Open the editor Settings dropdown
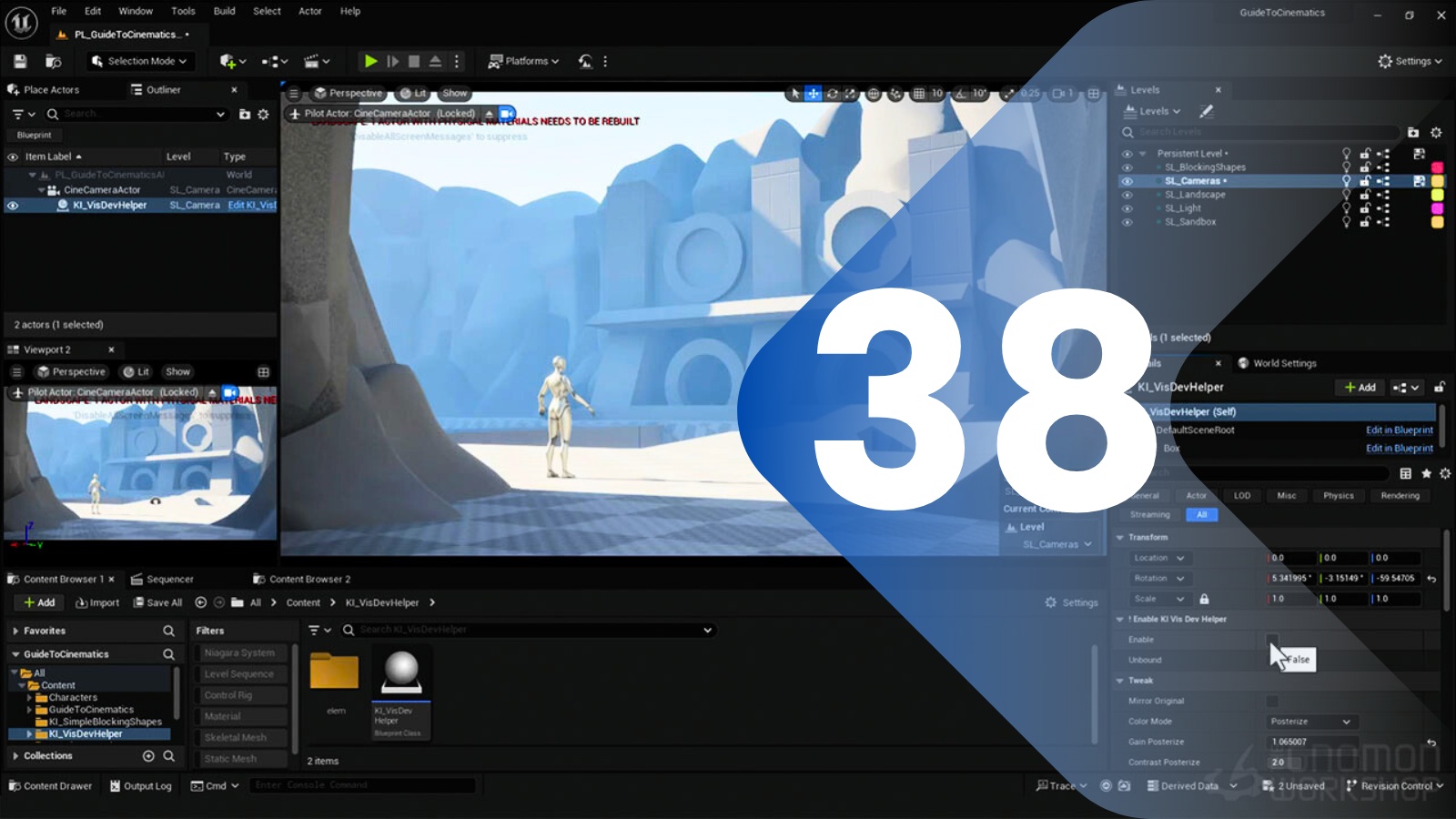Image resolution: width=1456 pixels, height=819 pixels. point(1410,61)
